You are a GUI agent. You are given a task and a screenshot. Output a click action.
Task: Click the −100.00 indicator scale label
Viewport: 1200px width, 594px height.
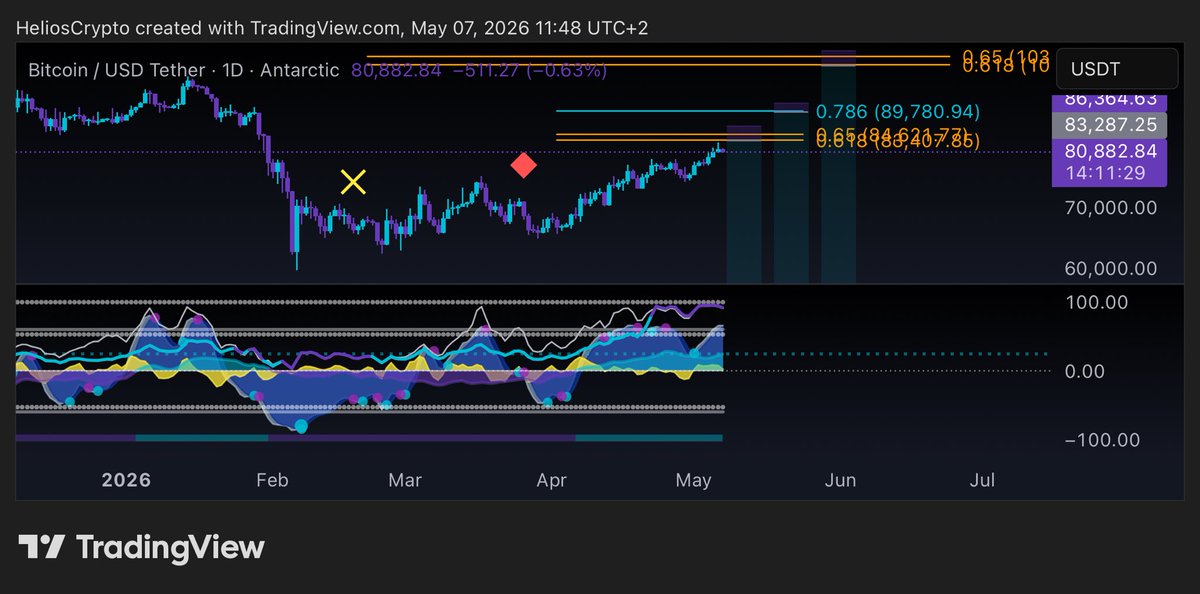coord(1100,440)
